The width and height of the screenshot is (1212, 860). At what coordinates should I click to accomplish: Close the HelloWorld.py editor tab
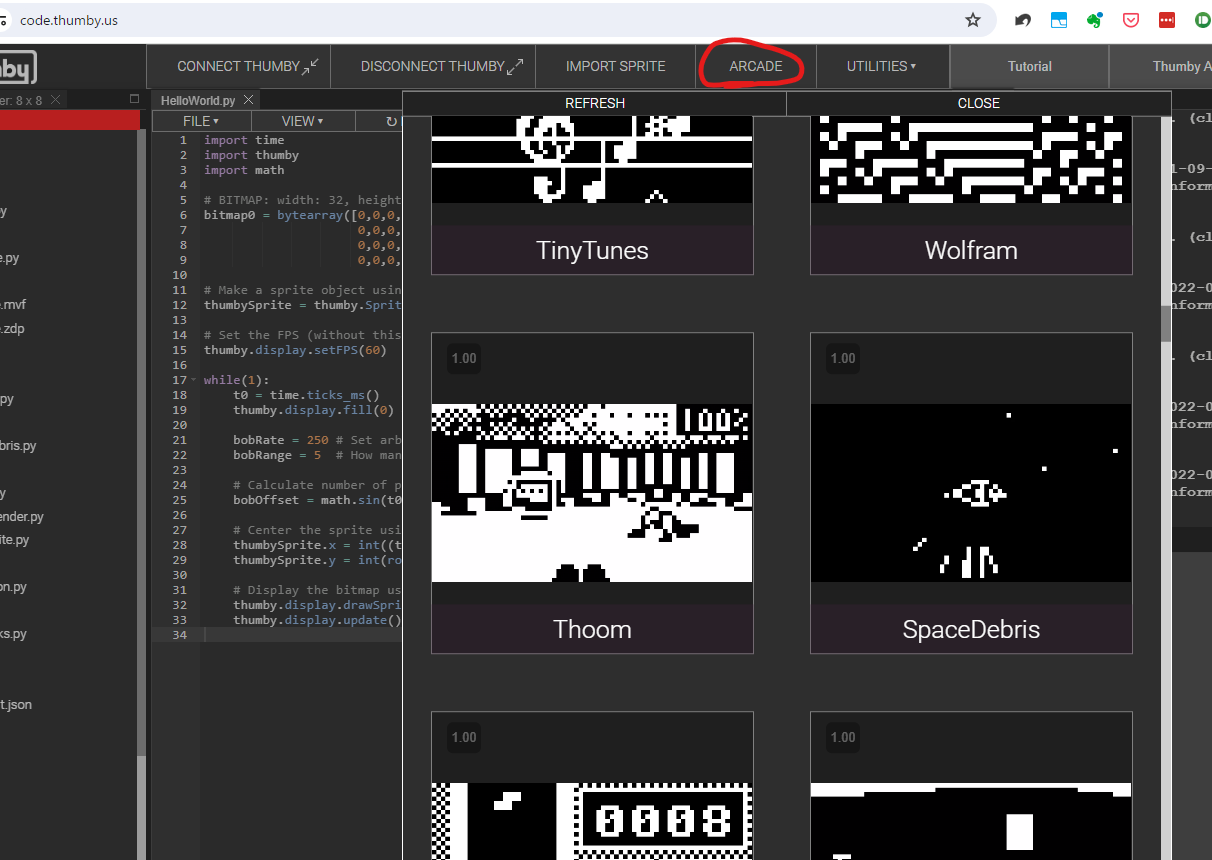click(248, 100)
